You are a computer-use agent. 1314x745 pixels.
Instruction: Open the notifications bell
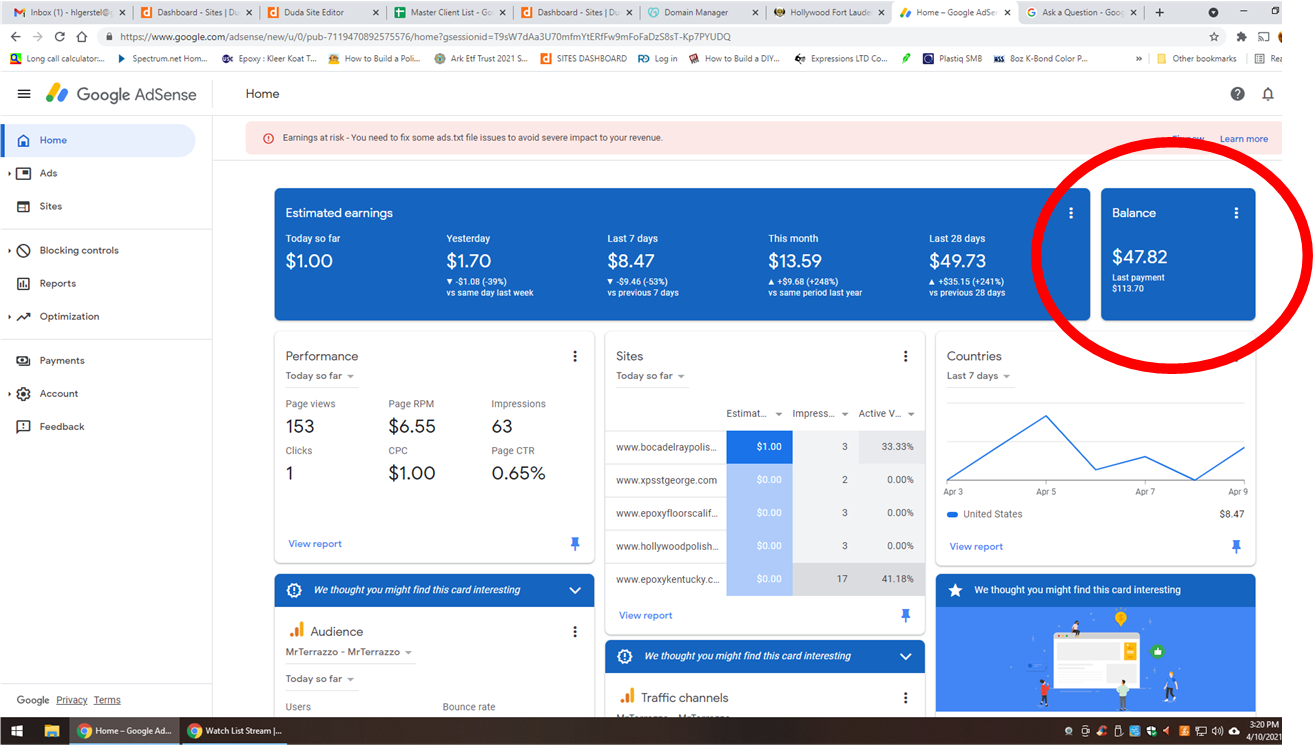pos(1268,94)
